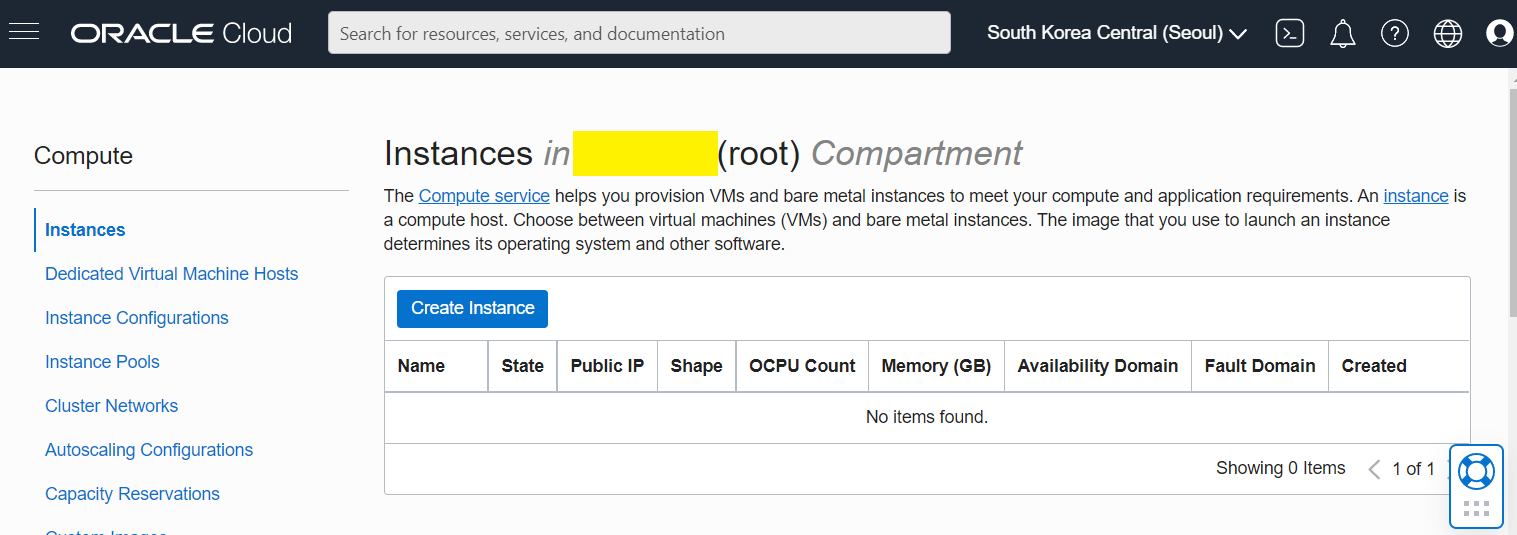Select Instances in the Compute sidebar
The height and width of the screenshot is (535, 1517).
85,230
